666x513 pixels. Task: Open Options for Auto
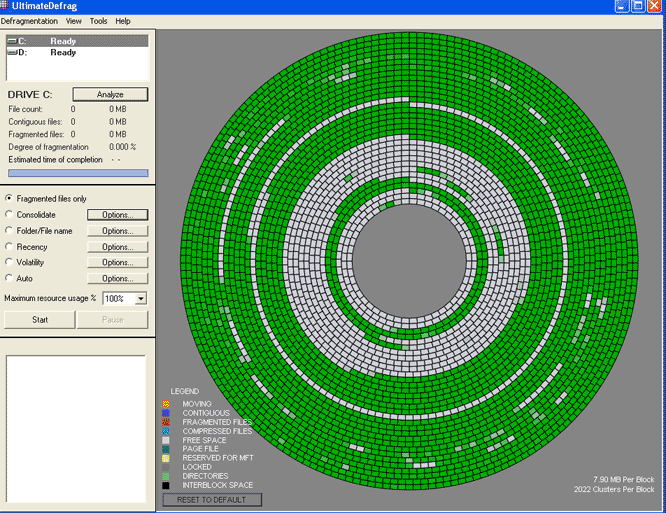(118, 279)
